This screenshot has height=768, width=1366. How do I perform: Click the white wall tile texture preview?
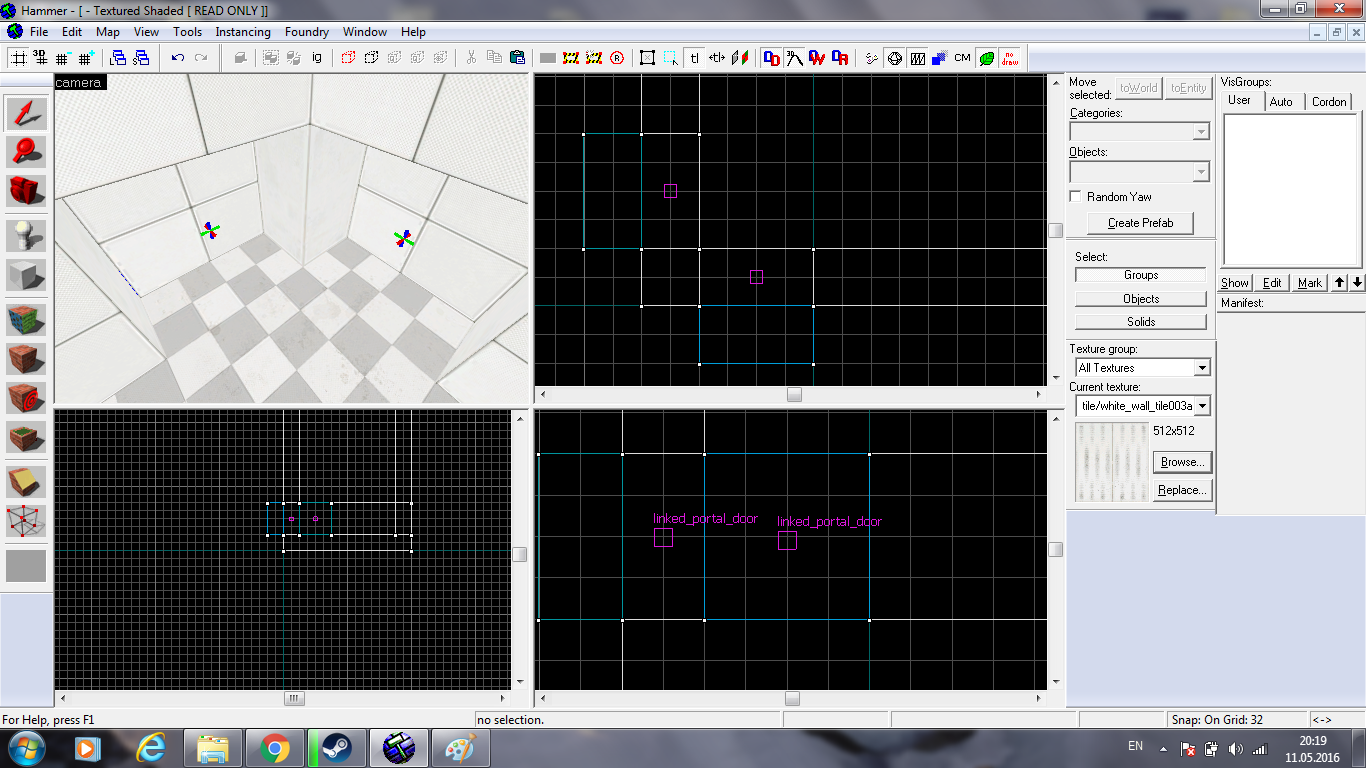click(1111, 462)
